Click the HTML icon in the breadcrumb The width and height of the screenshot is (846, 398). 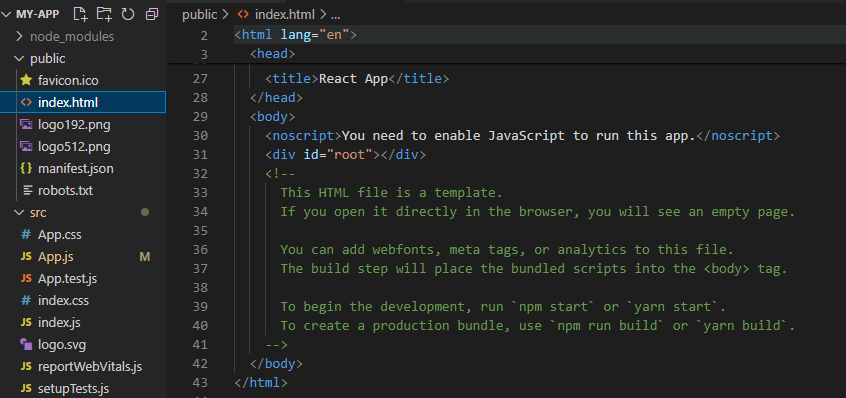tap(243, 15)
